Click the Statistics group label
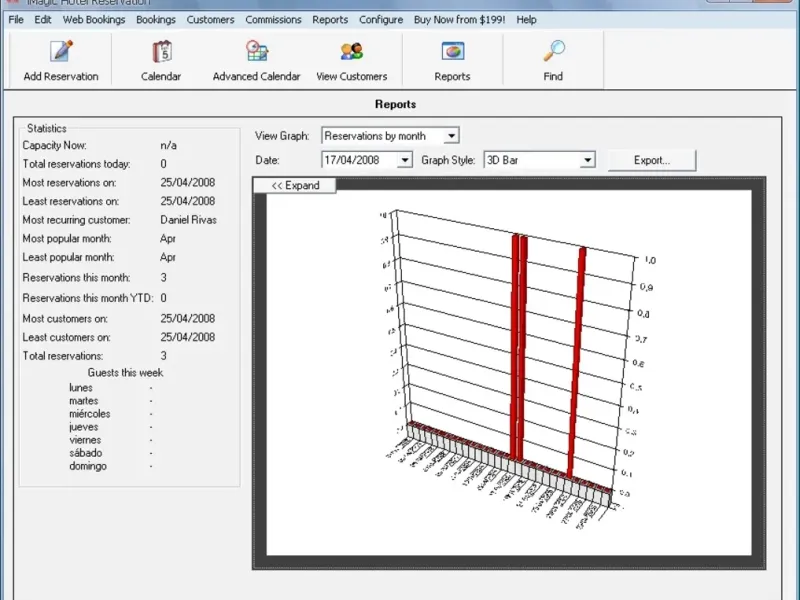The image size is (800, 600). 46,129
